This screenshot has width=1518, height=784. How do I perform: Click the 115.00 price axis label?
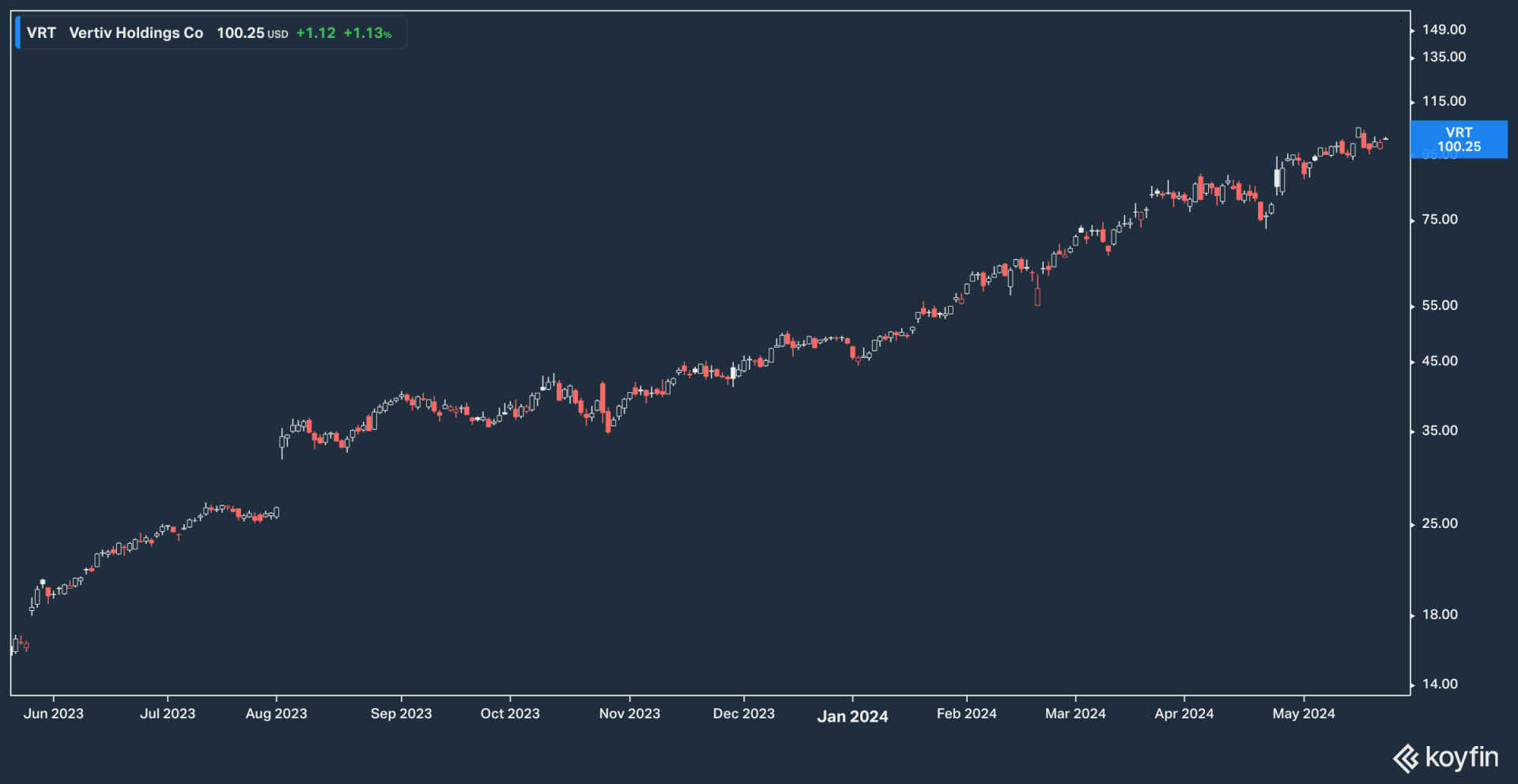[1444, 101]
